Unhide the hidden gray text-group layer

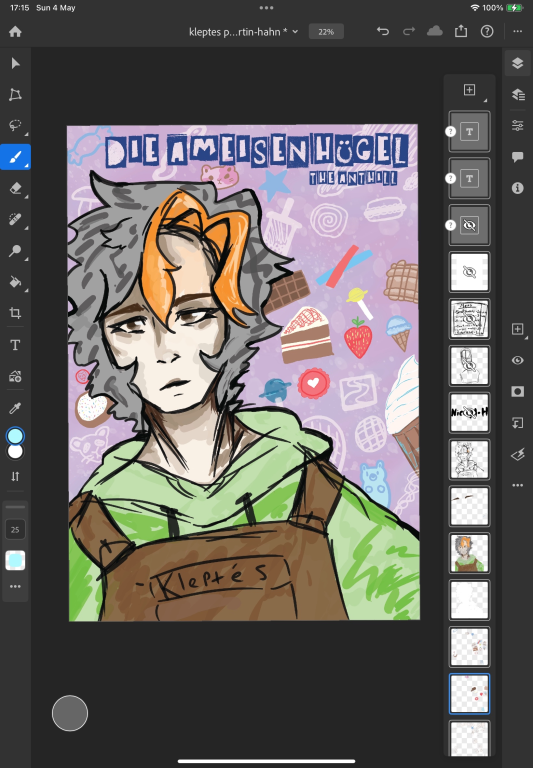point(469,225)
